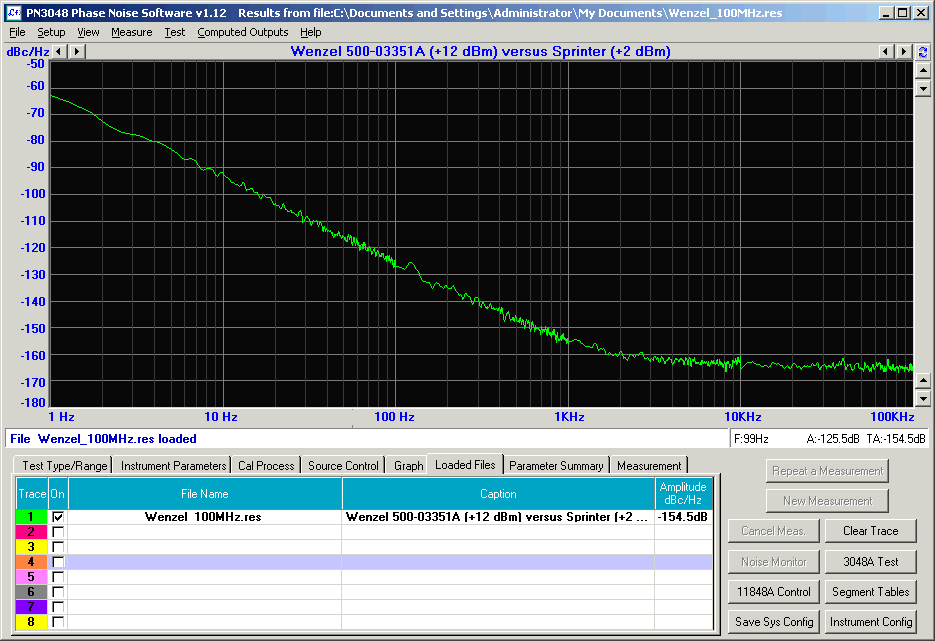Viewport: 935px width, 641px height.
Task: Switch to Test Type/Range tab
Action: click(x=64, y=466)
